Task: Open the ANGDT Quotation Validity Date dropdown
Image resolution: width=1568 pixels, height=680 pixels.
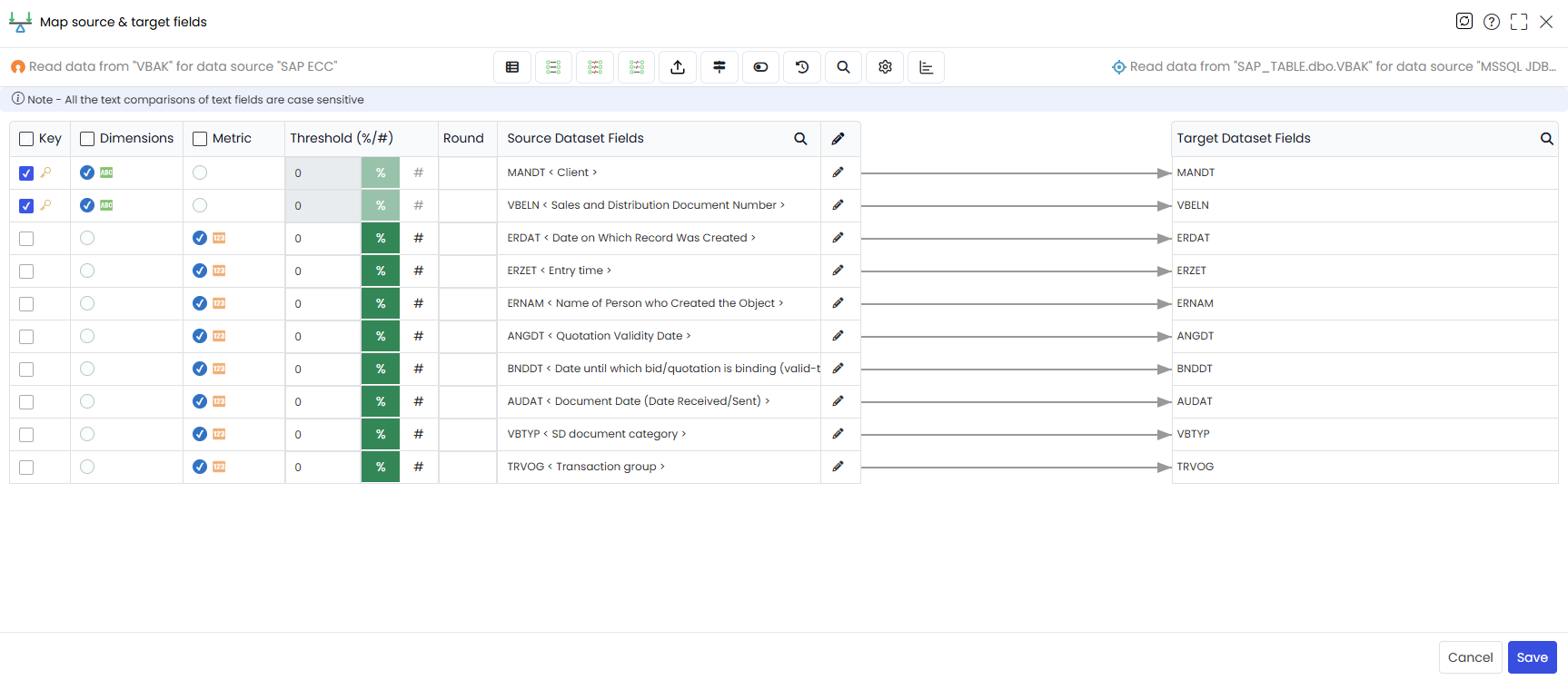Action: [x=659, y=336]
